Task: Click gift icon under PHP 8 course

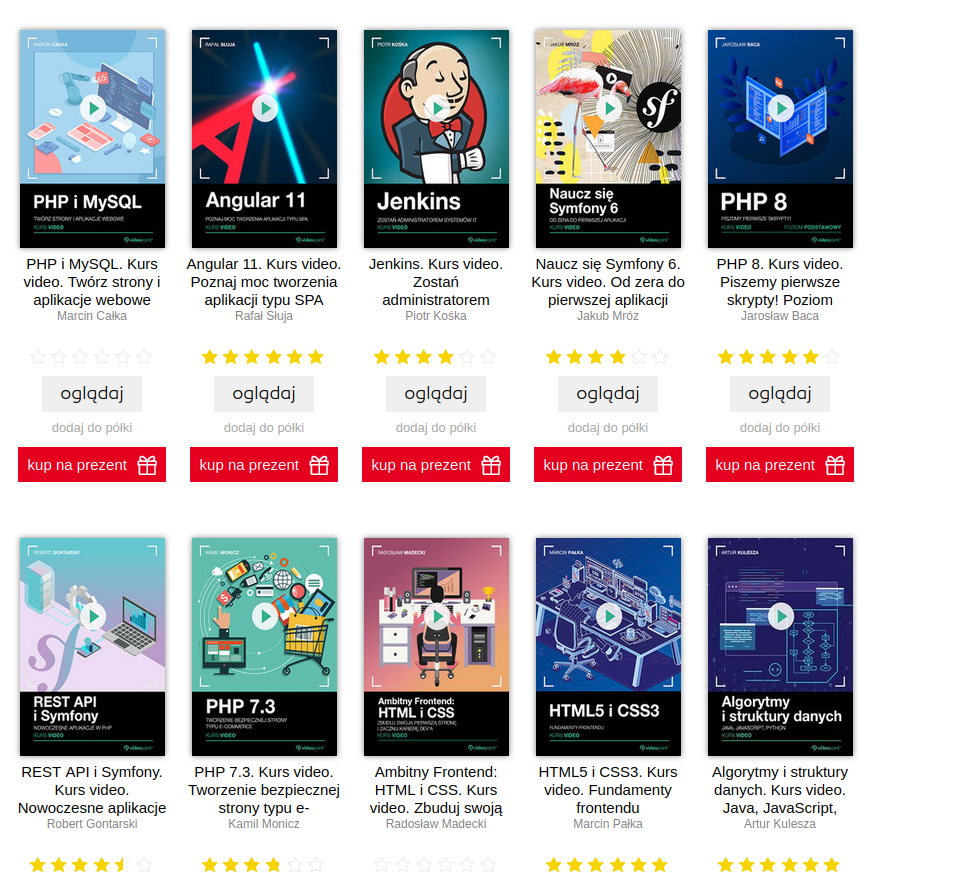Action: (835, 465)
